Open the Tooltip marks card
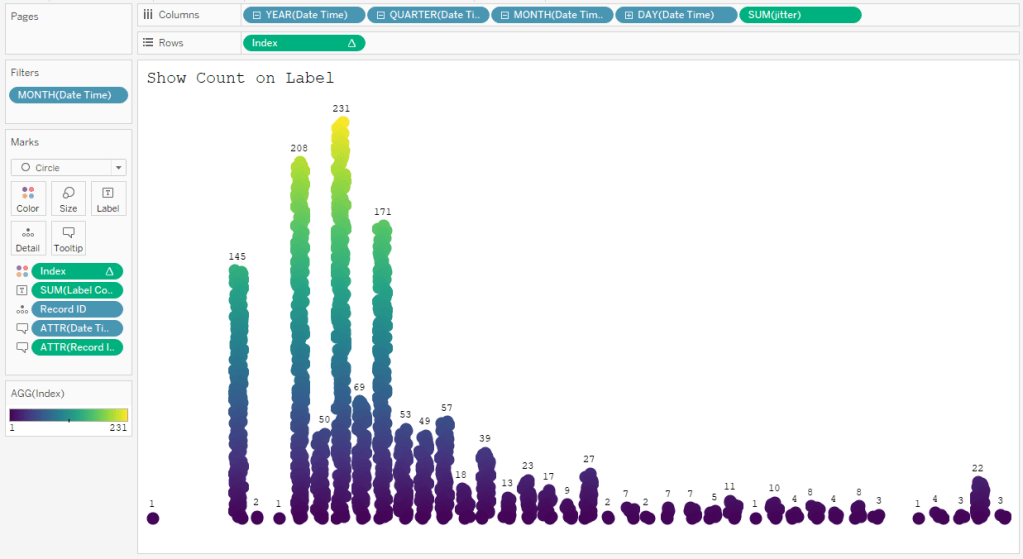 [68, 238]
